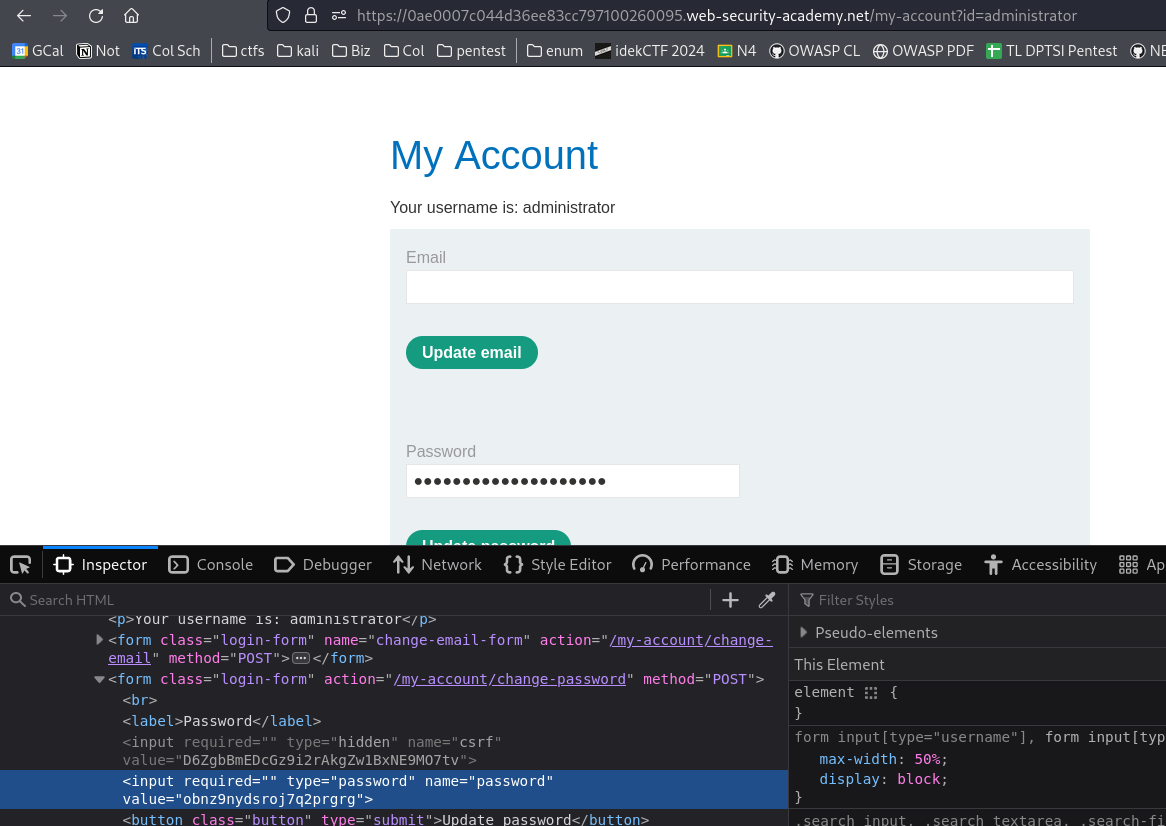Click the Search HTML box
The image size is (1166, 826).
[x=360, y=600]
